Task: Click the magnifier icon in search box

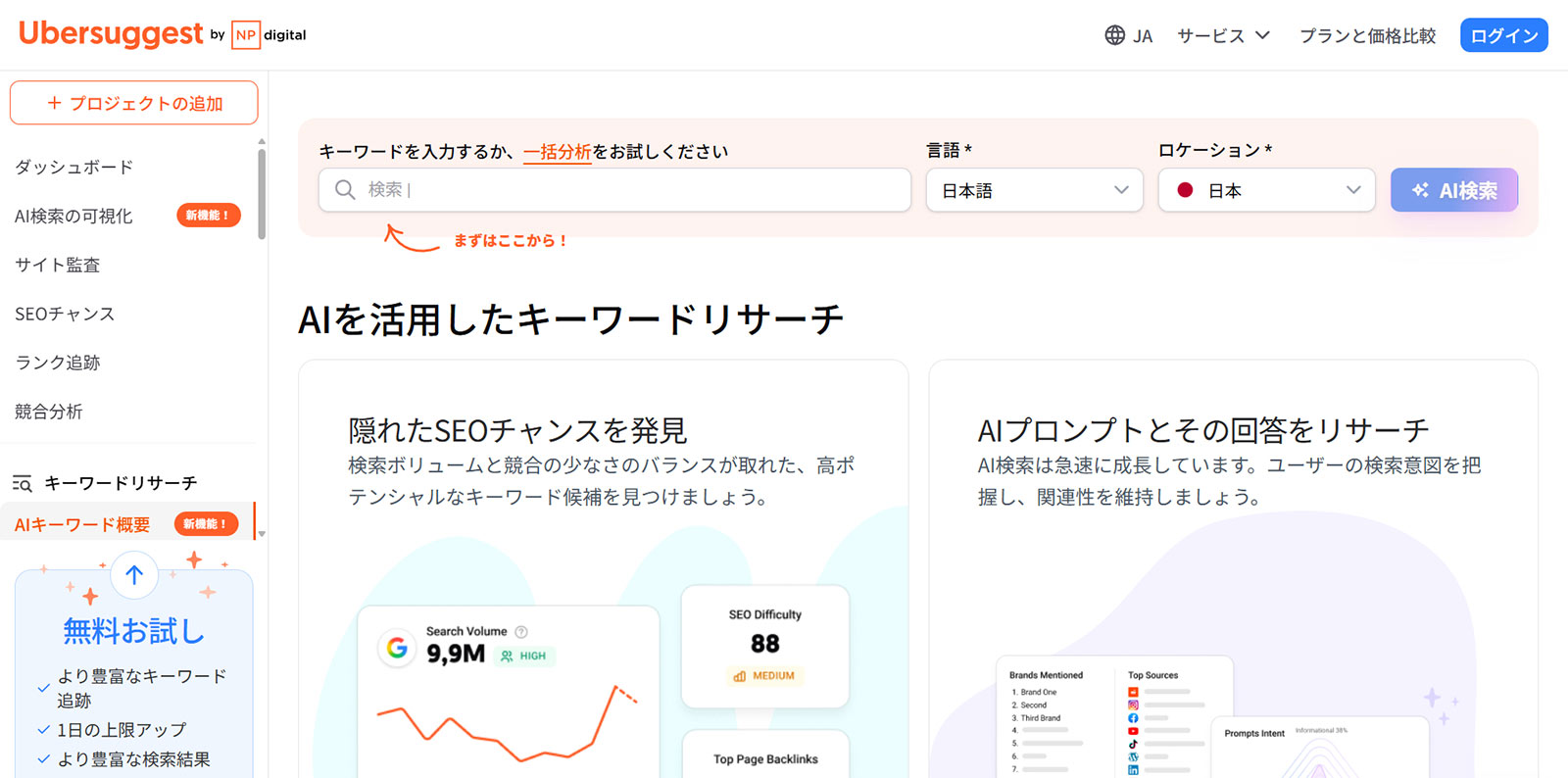Action: pyautogui.click(x=345, y=190)
